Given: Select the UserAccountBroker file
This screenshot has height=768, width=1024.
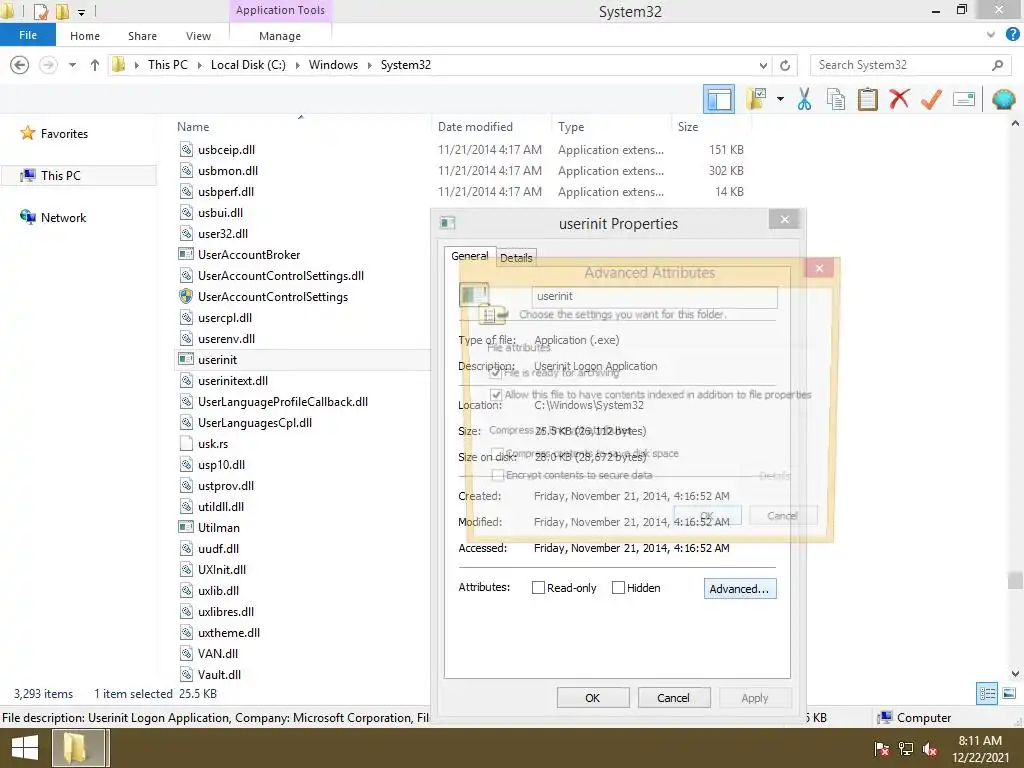Looking at the screenshot, I should [x=249, y=255].
